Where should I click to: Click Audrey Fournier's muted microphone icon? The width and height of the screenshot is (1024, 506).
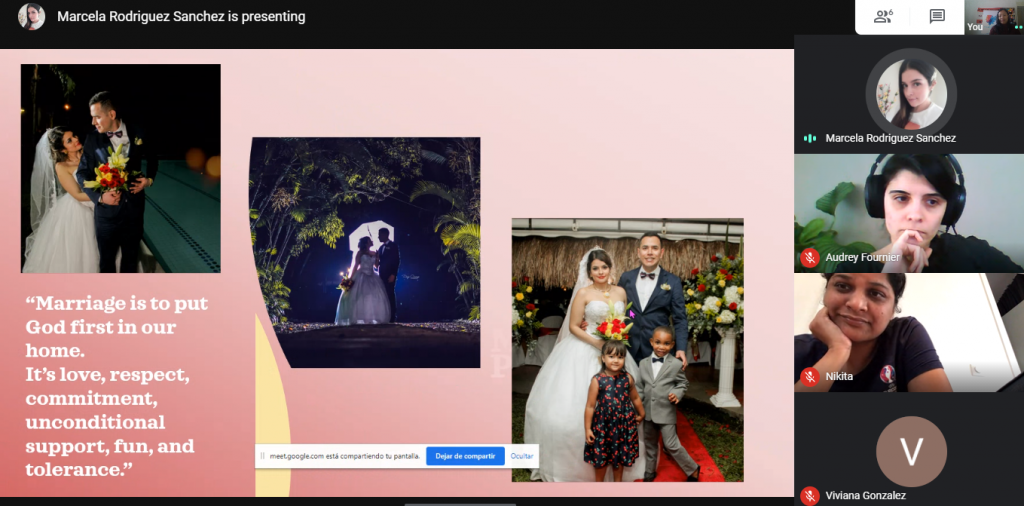point(810,257)
